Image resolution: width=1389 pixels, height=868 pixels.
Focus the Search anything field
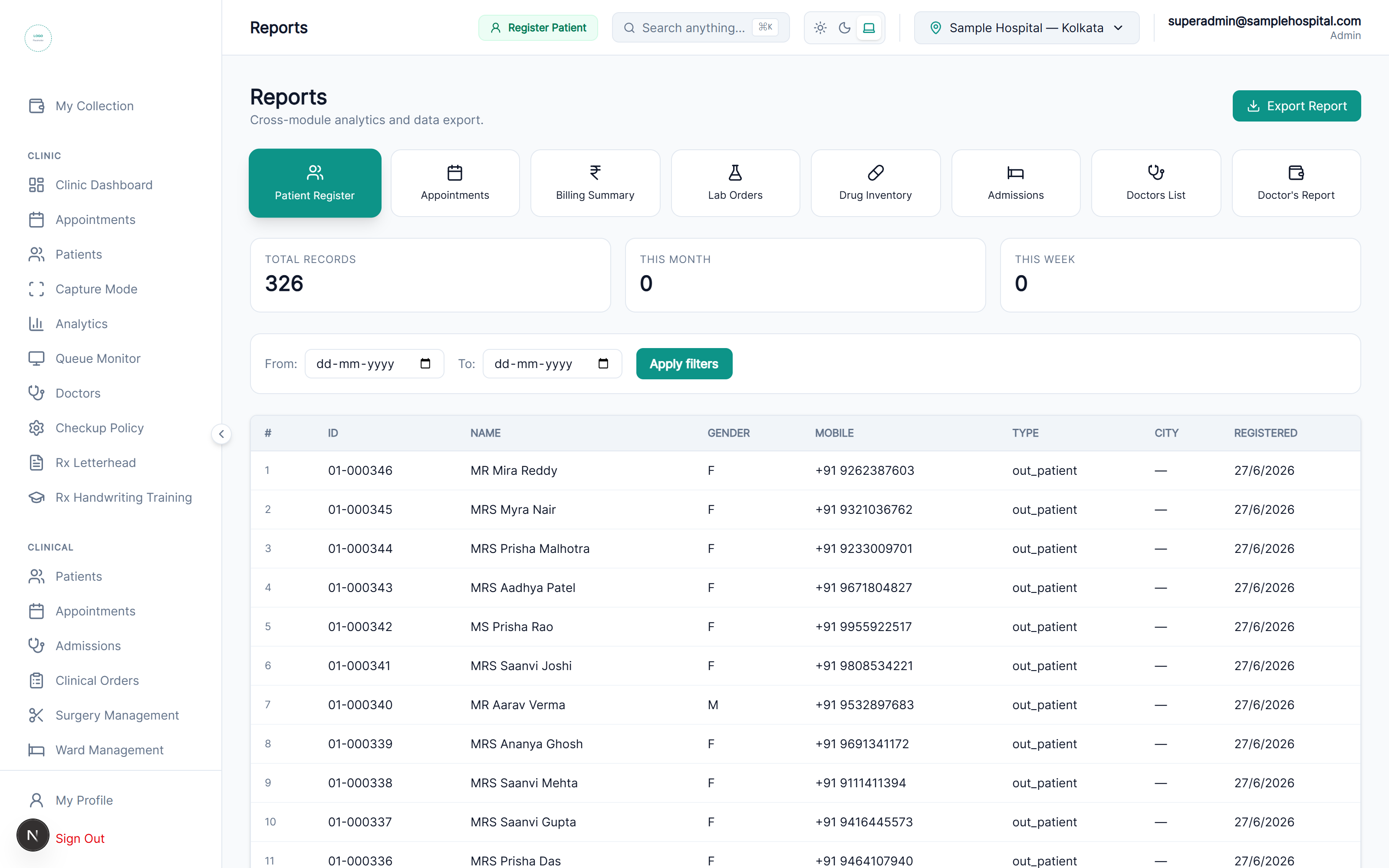click(x=700, y=27)
